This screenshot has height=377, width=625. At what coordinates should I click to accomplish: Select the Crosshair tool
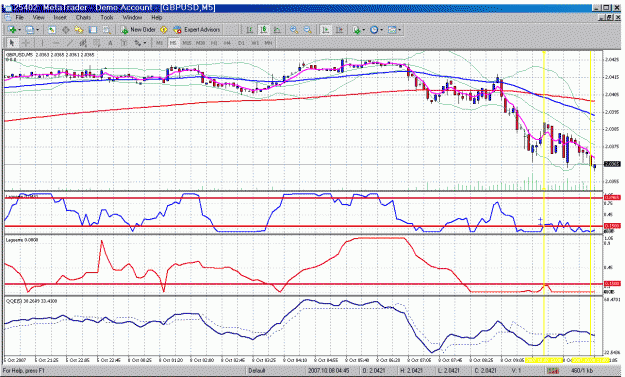coord(26,43)
